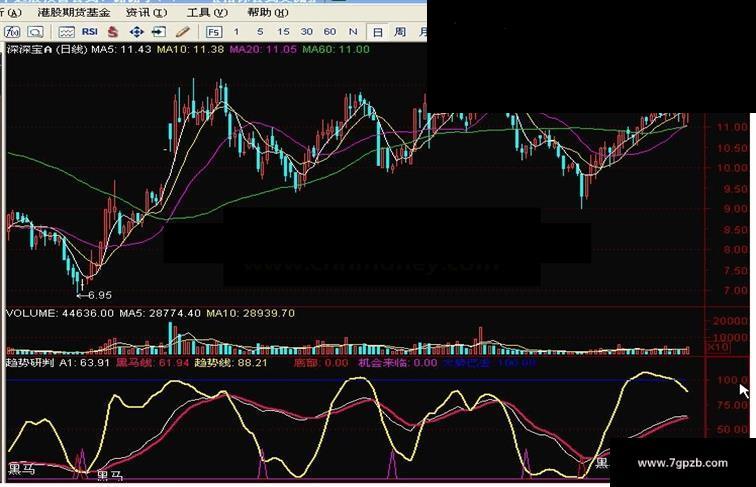Viewport: 756px width, 487px height.
Task: Select the 1-minute period
Action: pyautogui.click(x=236, y=32)
